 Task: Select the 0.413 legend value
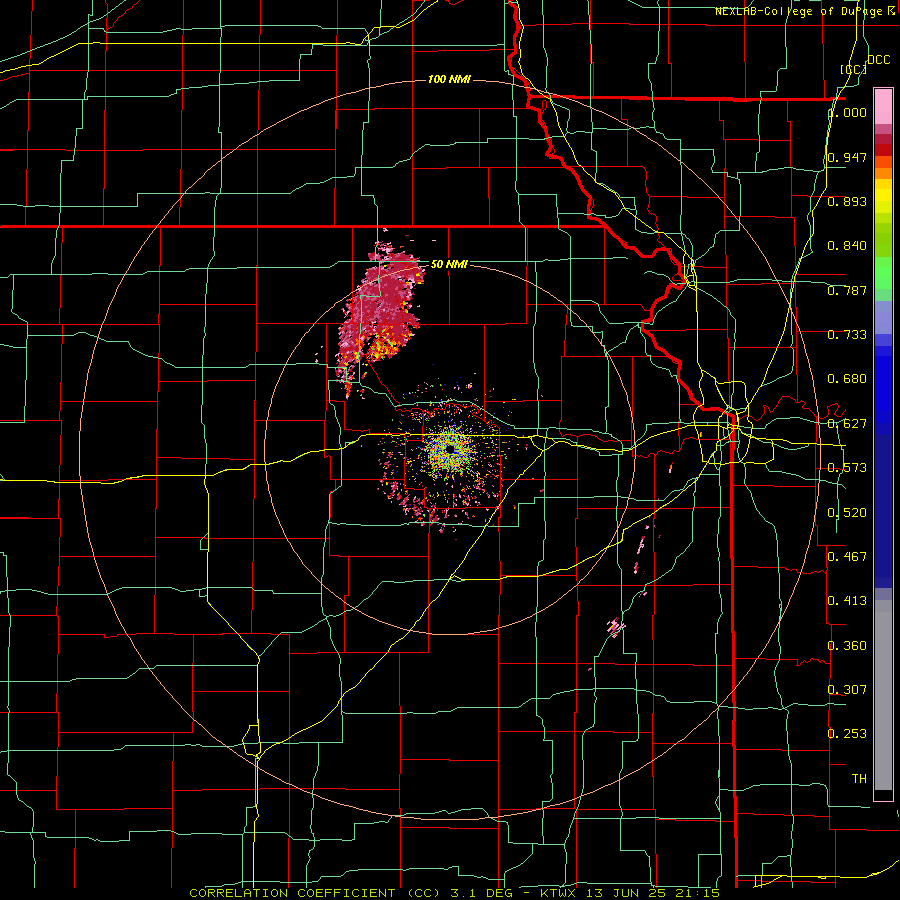847,601
